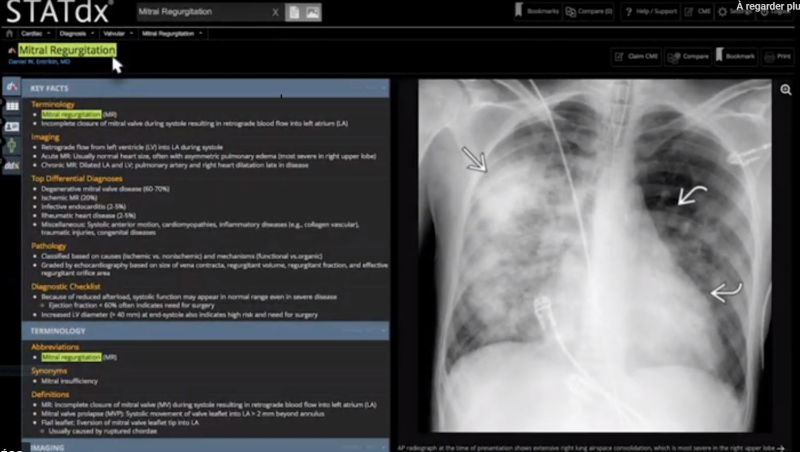The image size is (800, 452).
Task: Collapse the IMAGING section header
Action: coord(205,447)
